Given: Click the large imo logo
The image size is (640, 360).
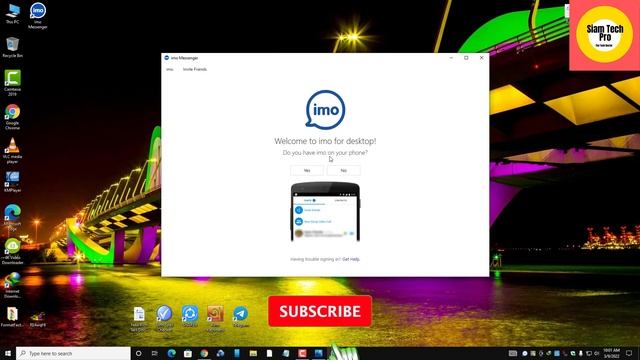Looking at the screenshot, I should [x=325, y=109].
